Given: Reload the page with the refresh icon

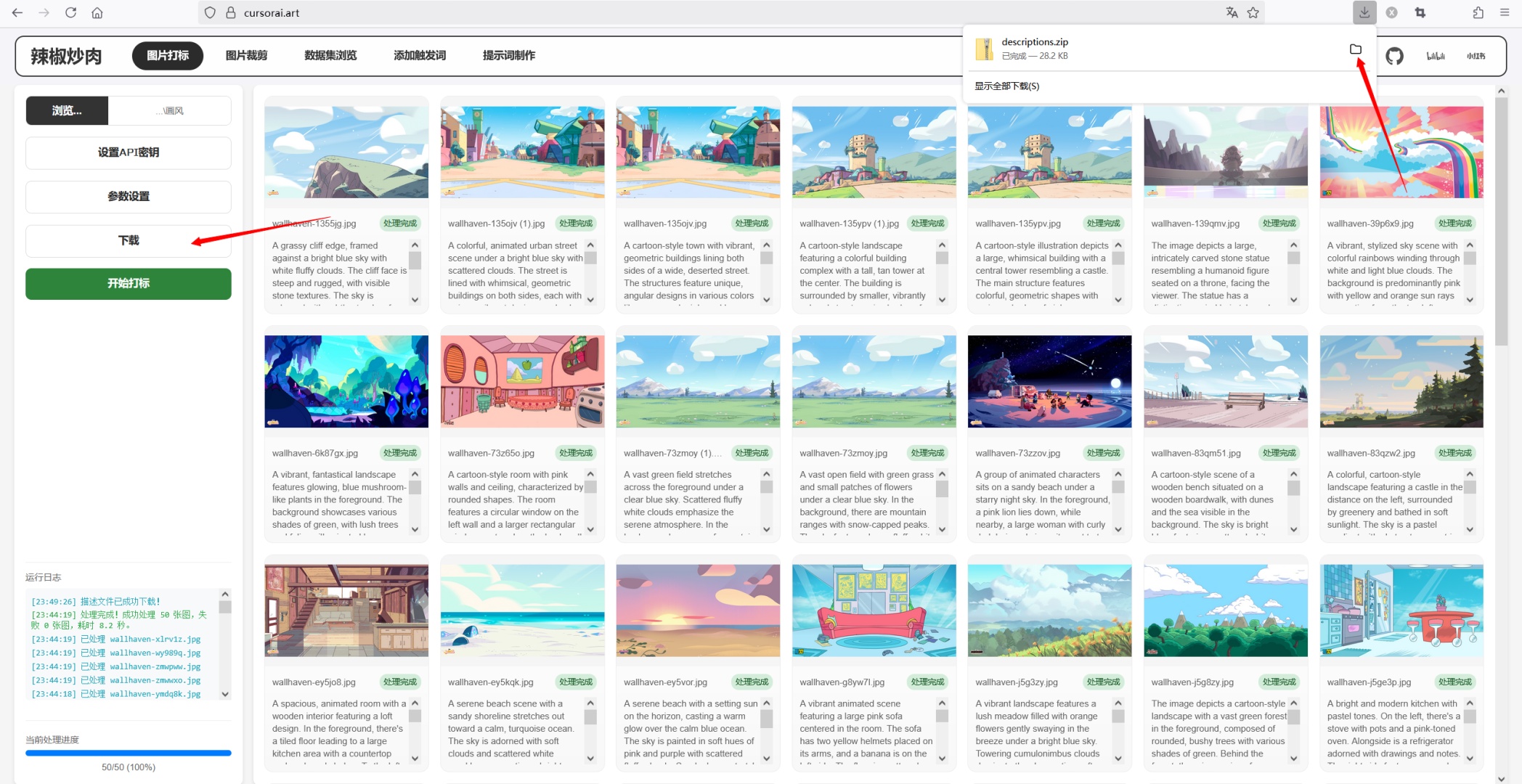Looking at the screenshot, I should point(70,12).
